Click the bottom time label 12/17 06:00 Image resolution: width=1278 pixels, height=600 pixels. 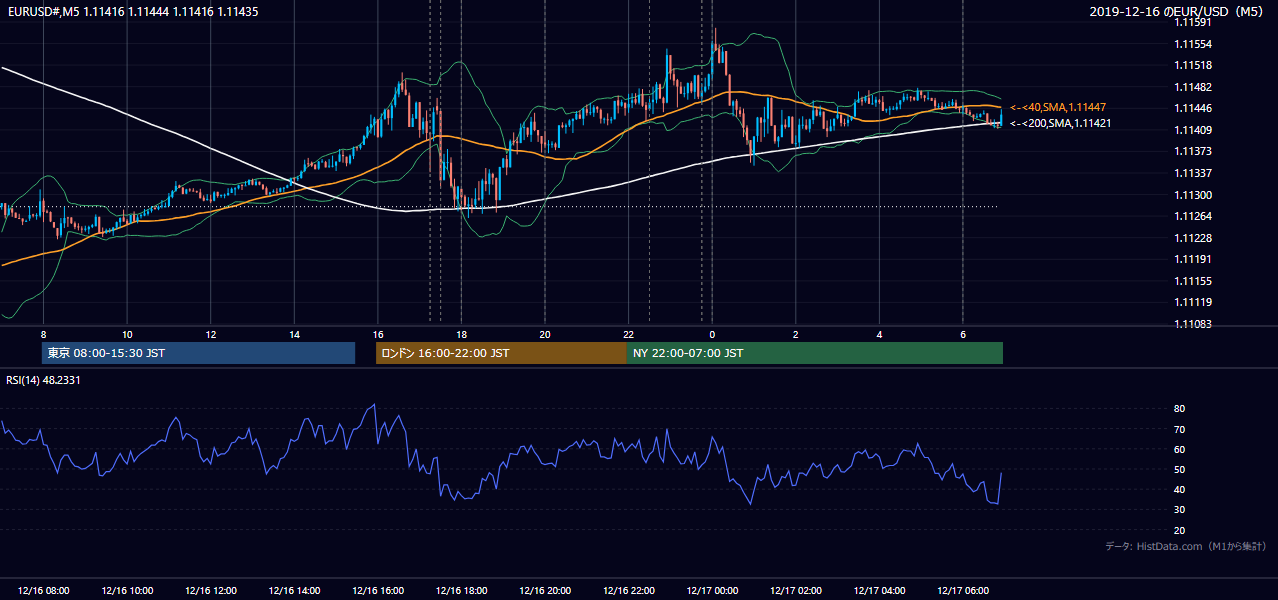963,591
